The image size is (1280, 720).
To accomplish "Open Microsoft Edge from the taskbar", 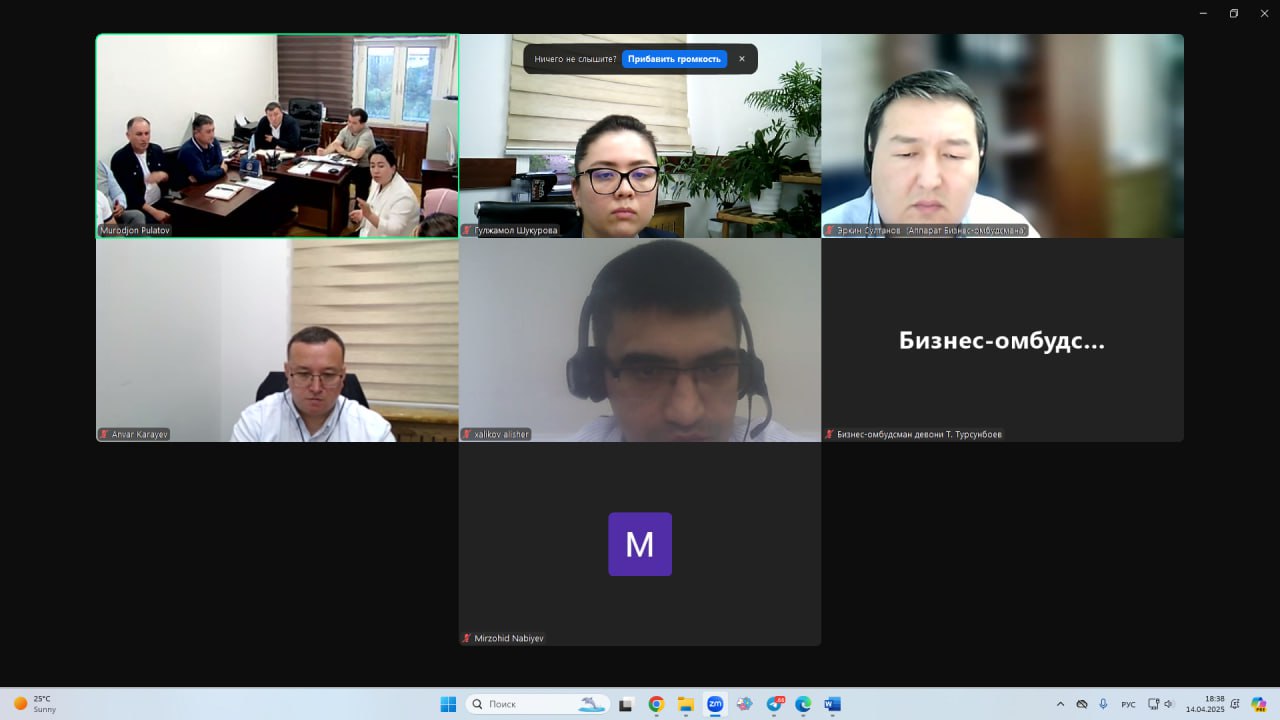I will 803,704.
